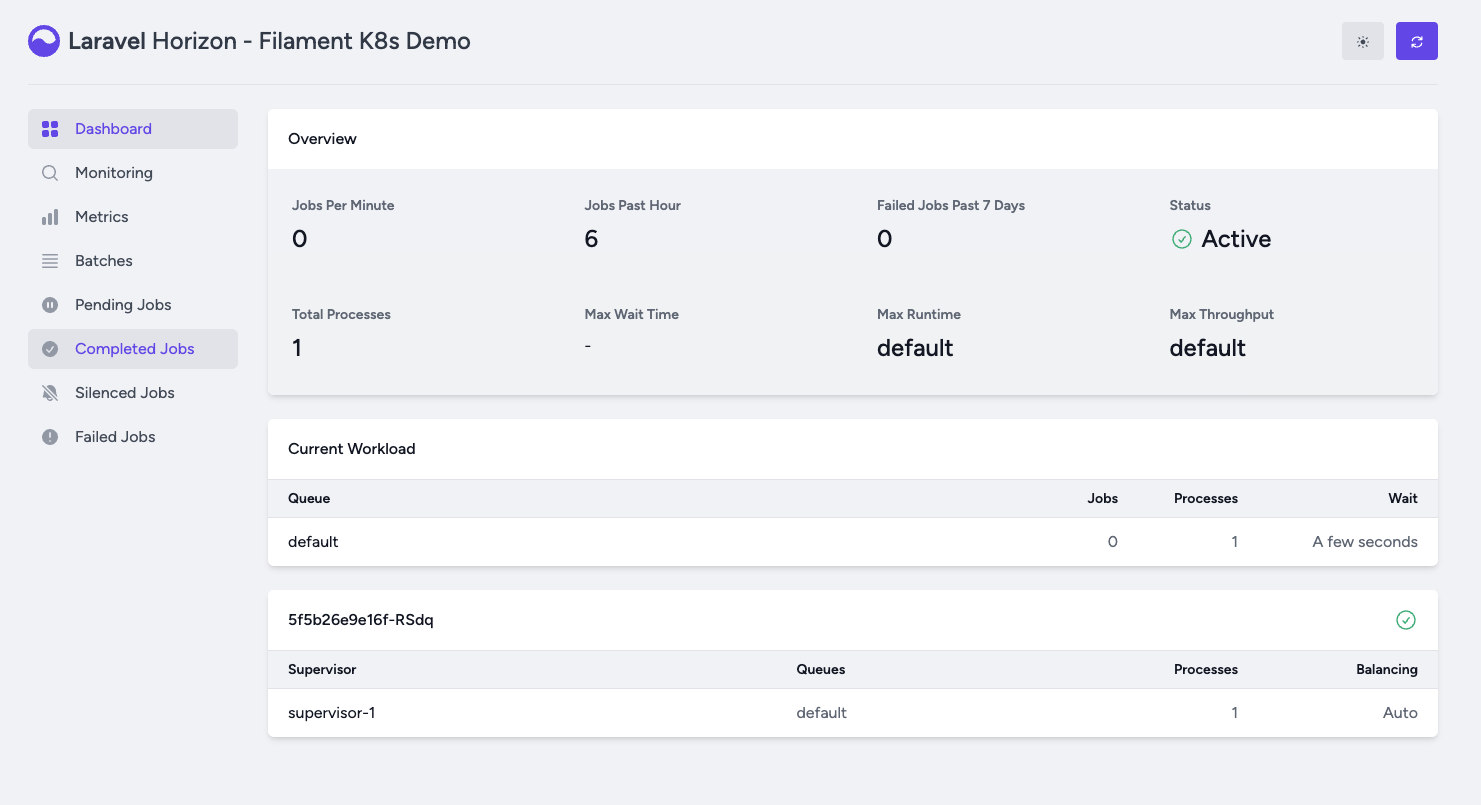The width and height of the screenshot is (1481, 805).
Task: Click the Metrics bar chart icon
Action: pyautogui.click(x=50, y=217)
